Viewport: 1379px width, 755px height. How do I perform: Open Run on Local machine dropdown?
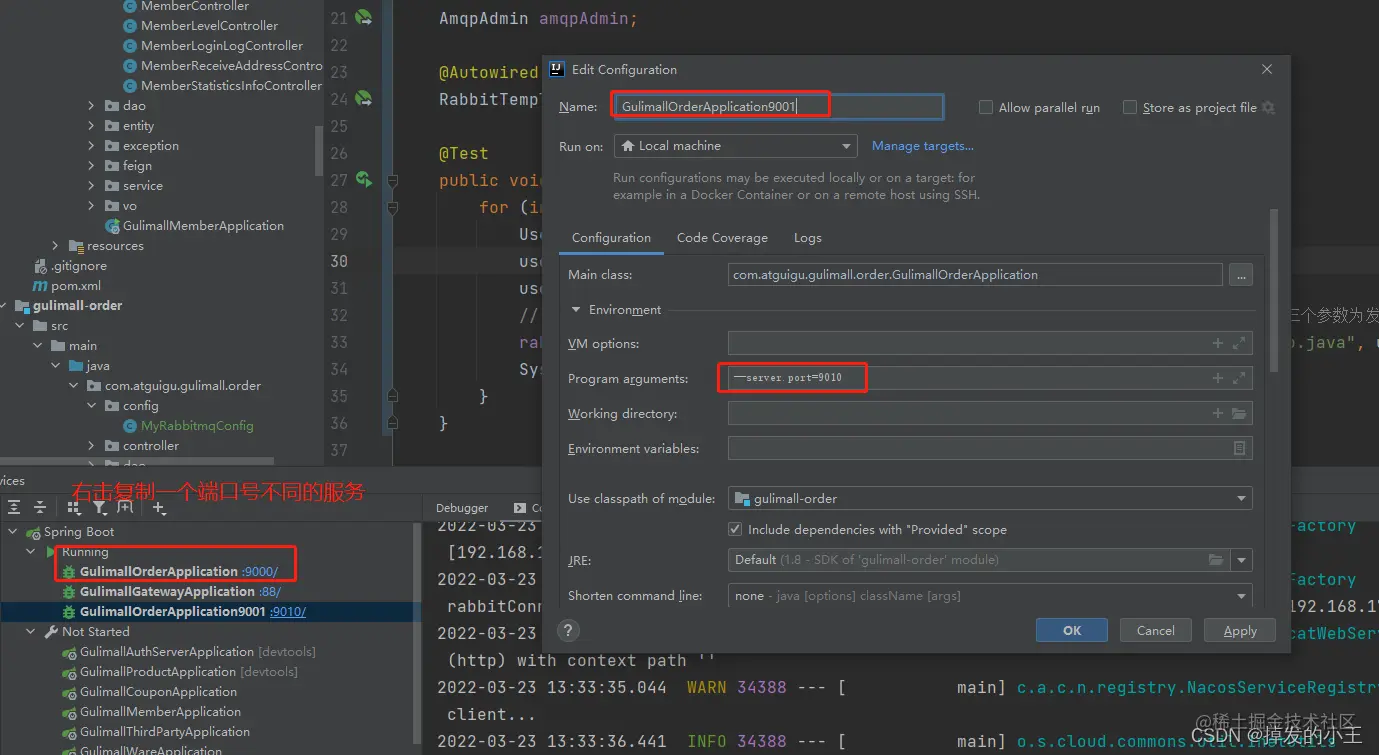[x=735, y=146]
